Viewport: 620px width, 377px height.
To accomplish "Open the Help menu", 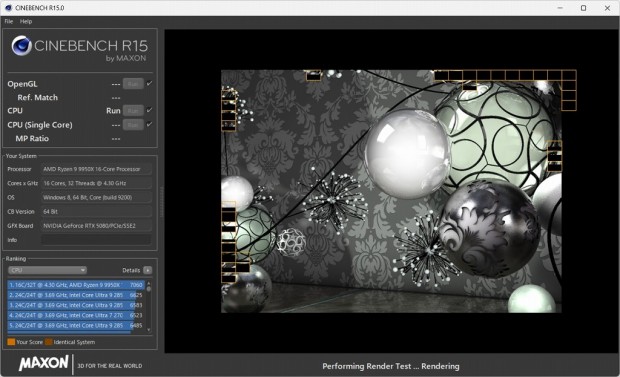I will [26, 21].
